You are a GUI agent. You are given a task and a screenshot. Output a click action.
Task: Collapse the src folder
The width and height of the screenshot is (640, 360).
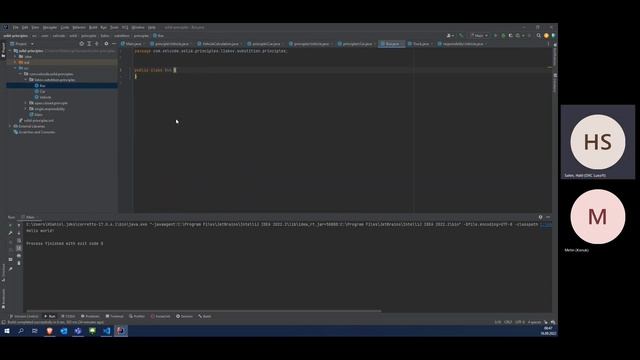click(x=16, y=68)
